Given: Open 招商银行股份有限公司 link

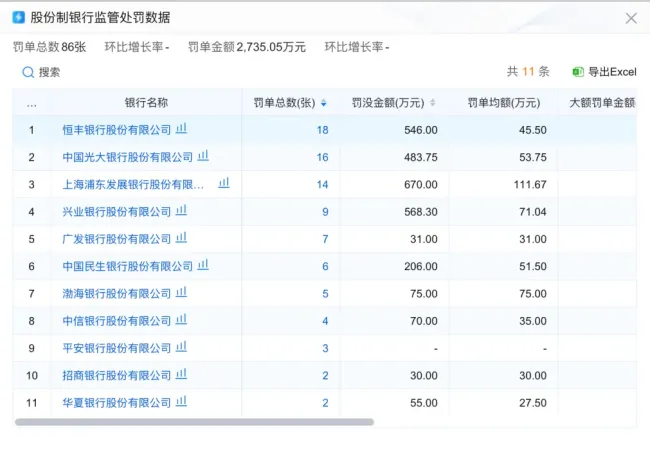Looking at the screenshot, I should 116,376.
